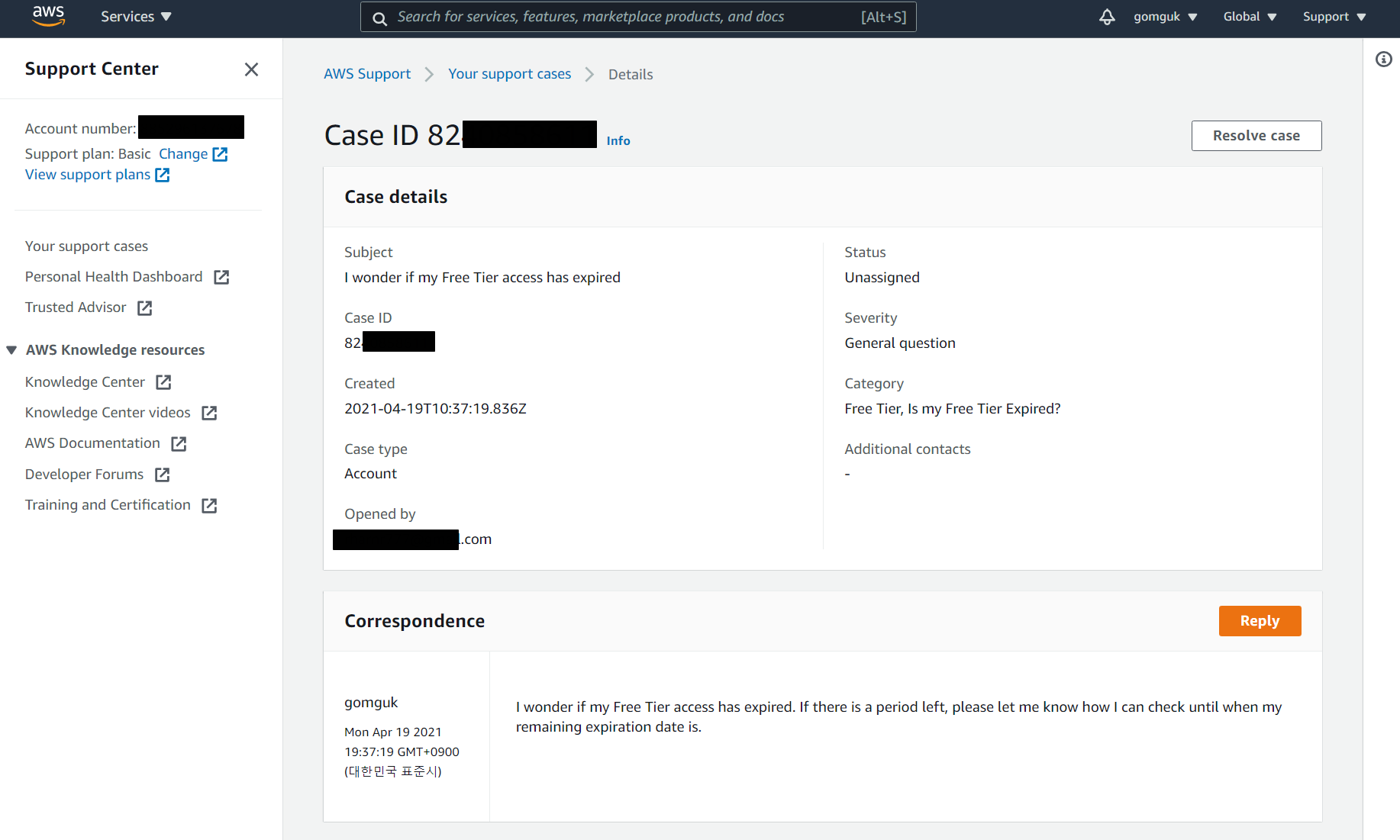The image size is (1400, 840).
Task: Click external link icon beside Change
Action: [x=220, y=154]
